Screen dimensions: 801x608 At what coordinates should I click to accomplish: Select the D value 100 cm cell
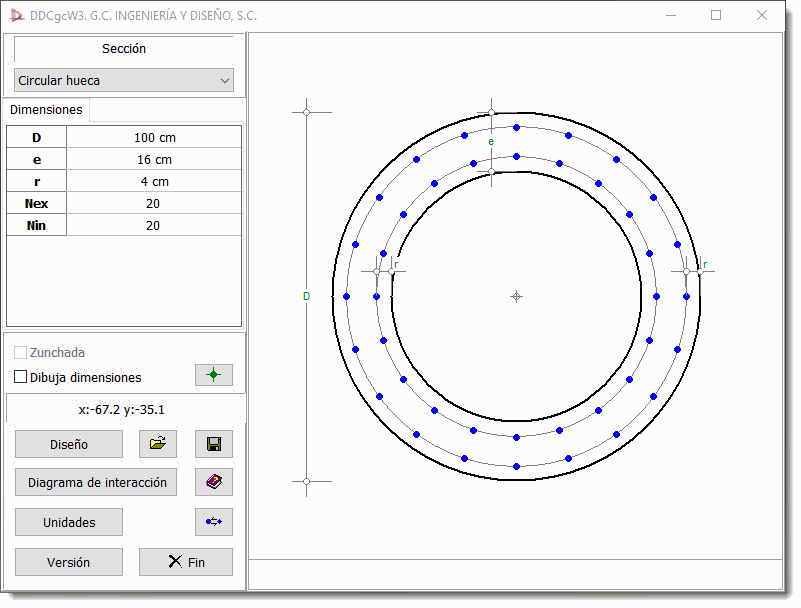[x=154, y=137]
